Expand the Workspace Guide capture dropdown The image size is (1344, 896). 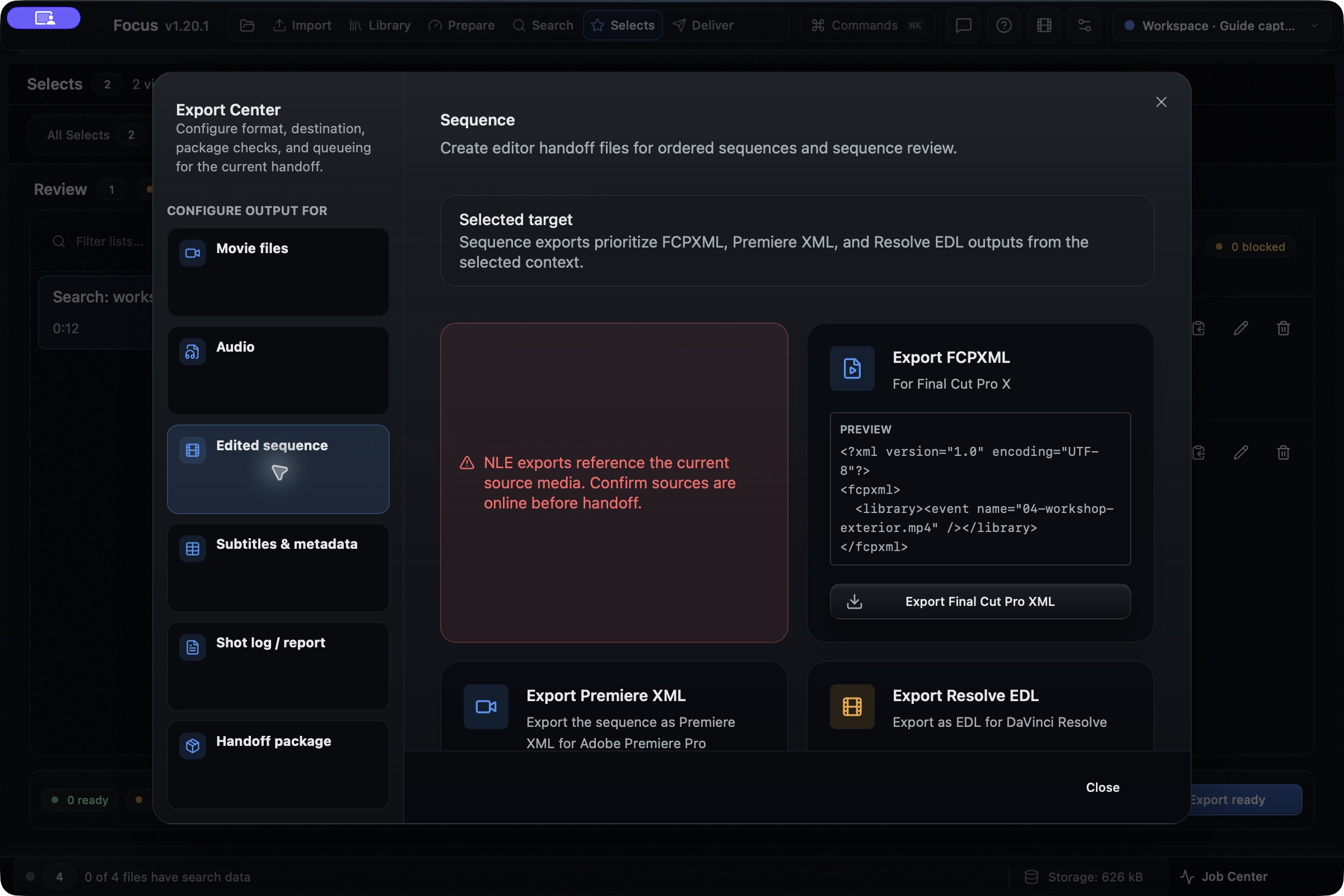pyautogui.click(x=1221, y=25)
